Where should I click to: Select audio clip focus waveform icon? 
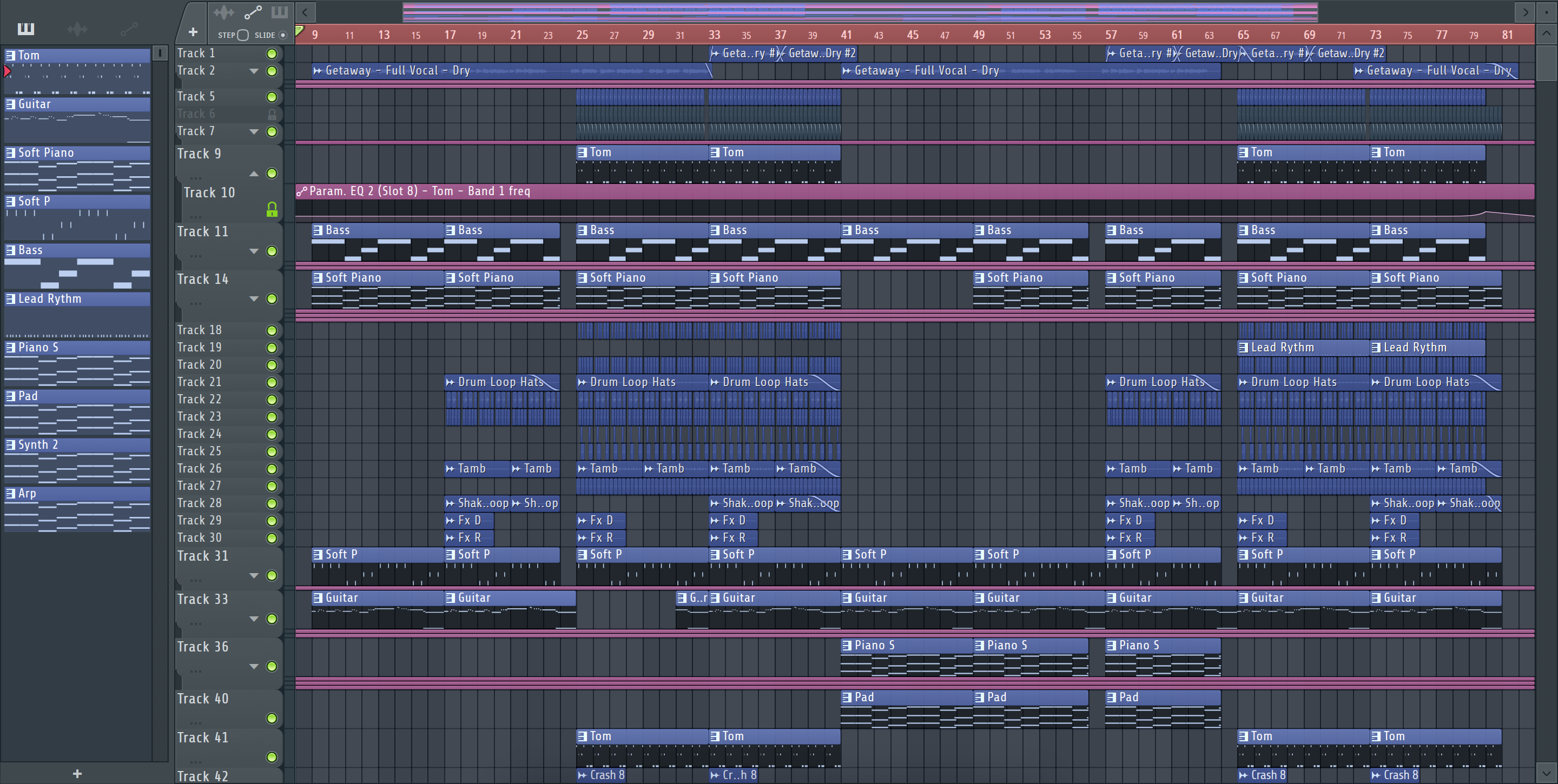point(223,12)
